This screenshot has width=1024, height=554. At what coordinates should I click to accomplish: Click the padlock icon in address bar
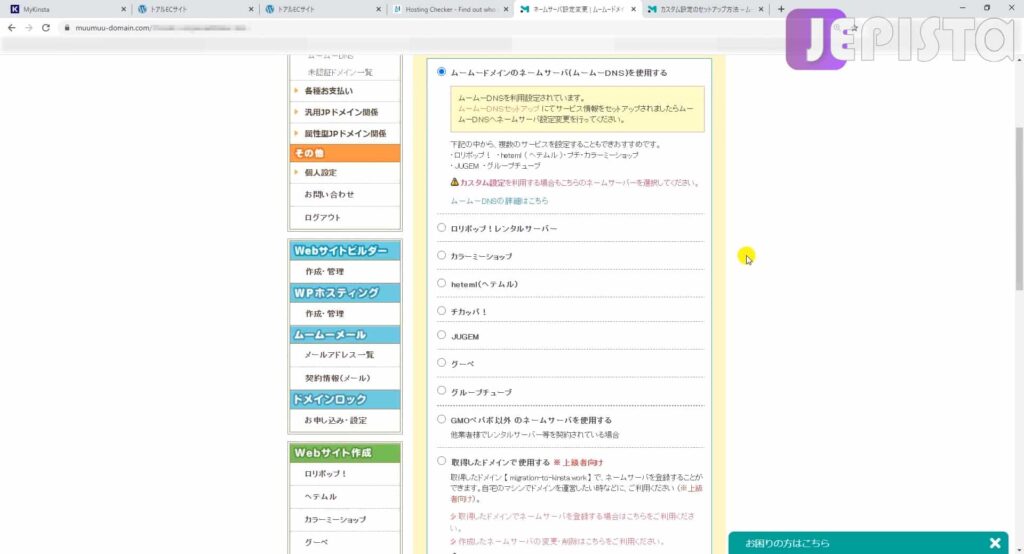pyautogui.click(x=67, y=28)
